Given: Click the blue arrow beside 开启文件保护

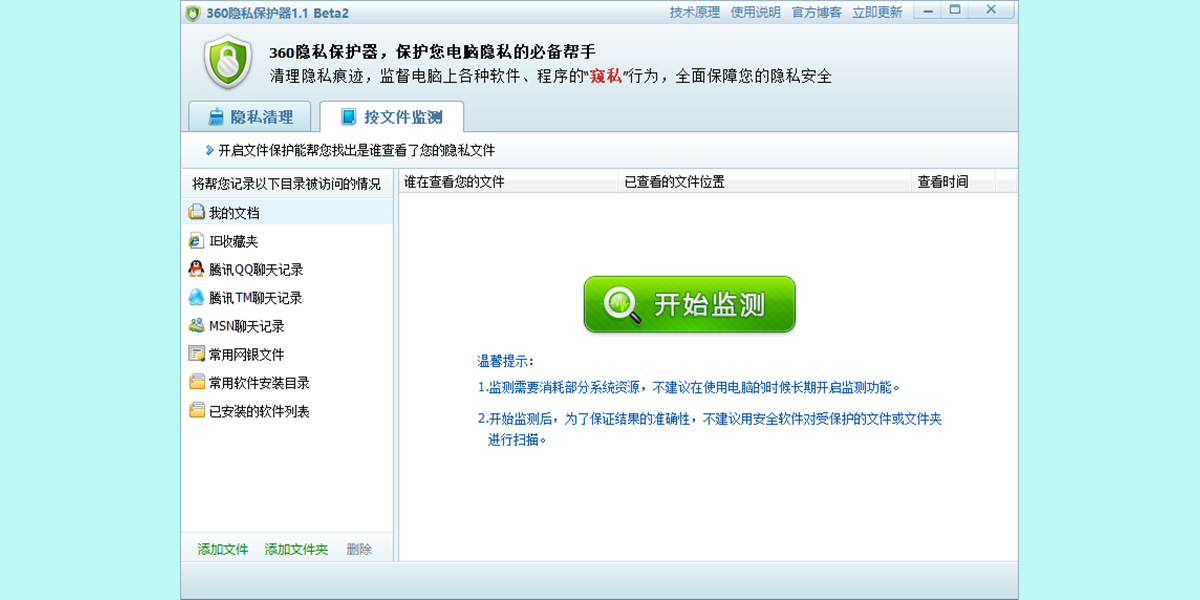Looking at the screenshot, I should 209,150.
